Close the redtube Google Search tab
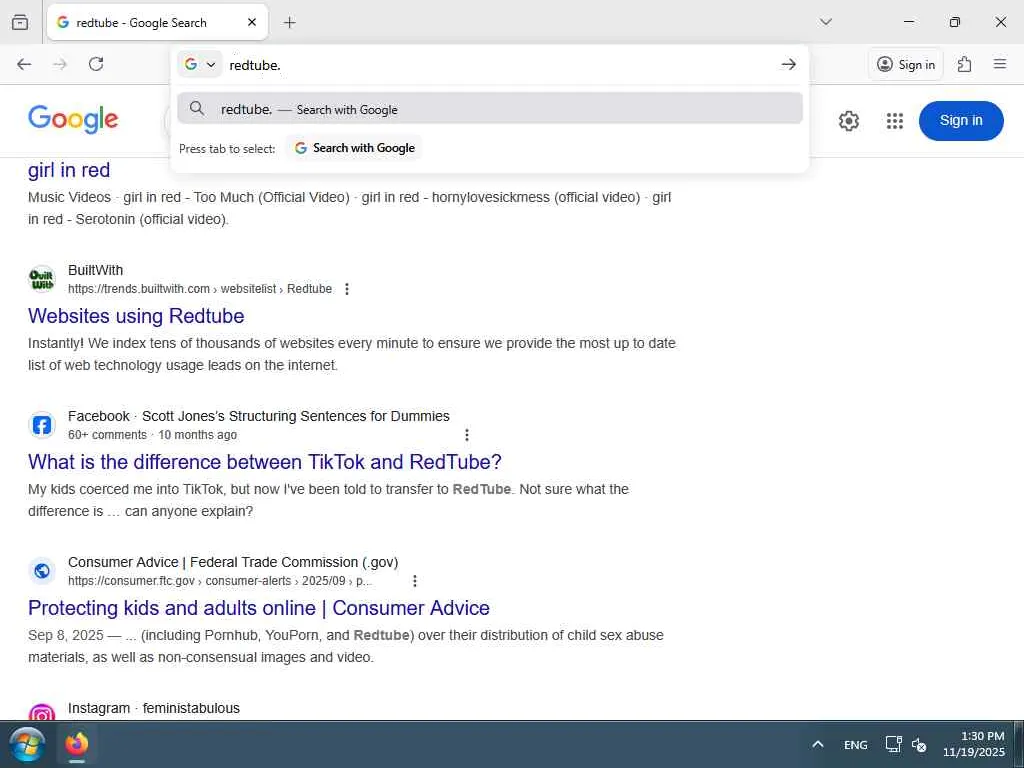The height and width of the screenshot is (768, 1024). tap(252, 22)
